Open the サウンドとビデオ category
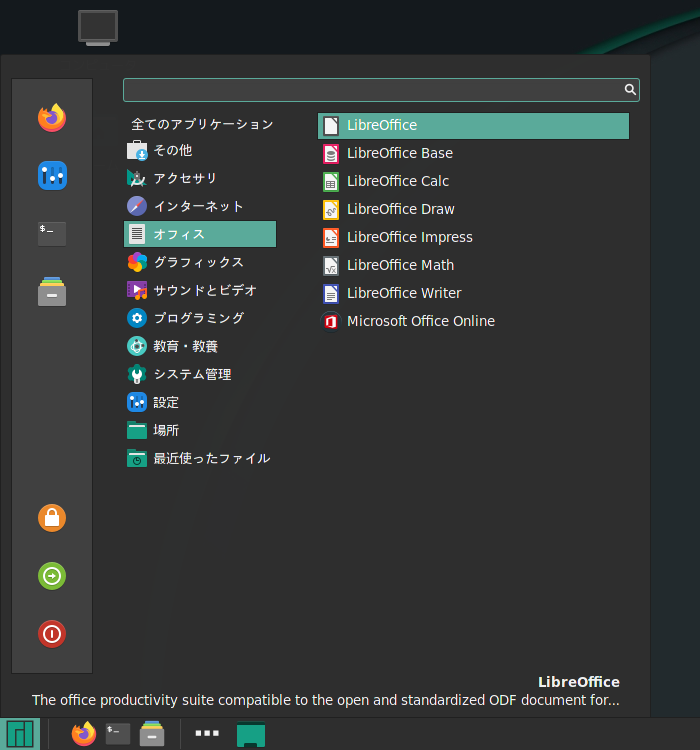Screen dimensions: 700x750 200,290
